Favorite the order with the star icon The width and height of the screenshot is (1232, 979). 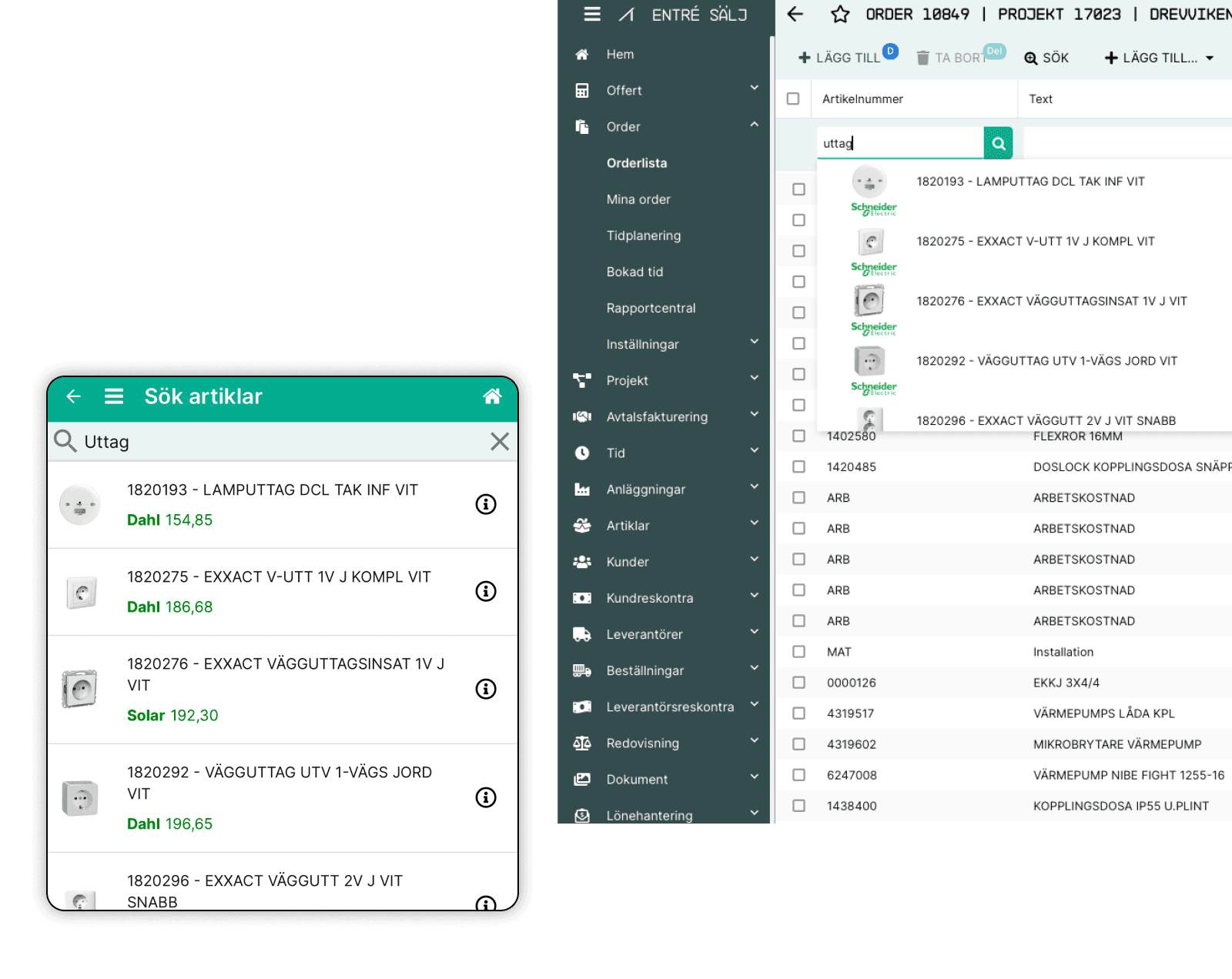840,14
